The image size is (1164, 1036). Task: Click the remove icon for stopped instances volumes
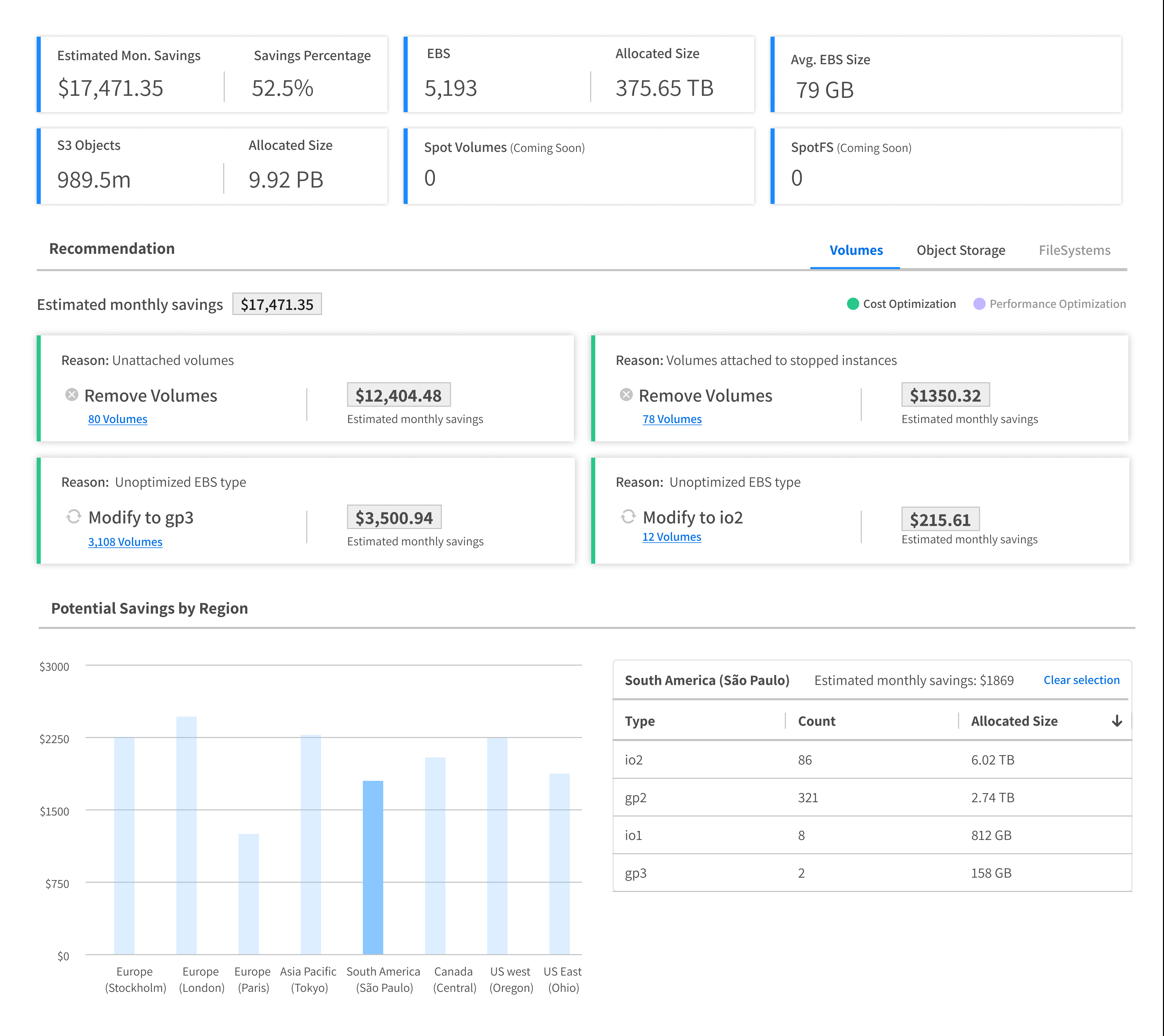pyautogui.click(x=626, y=395)
